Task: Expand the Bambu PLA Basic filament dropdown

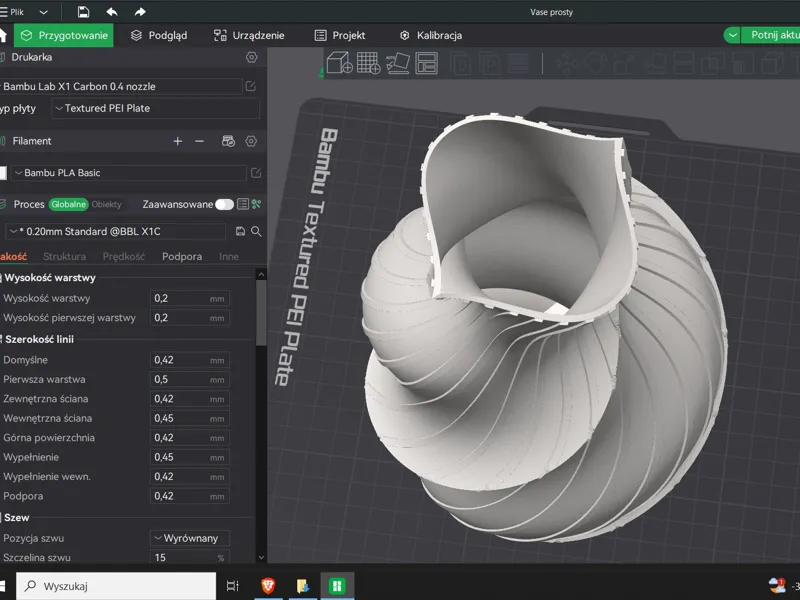Action: click(129, 173)
